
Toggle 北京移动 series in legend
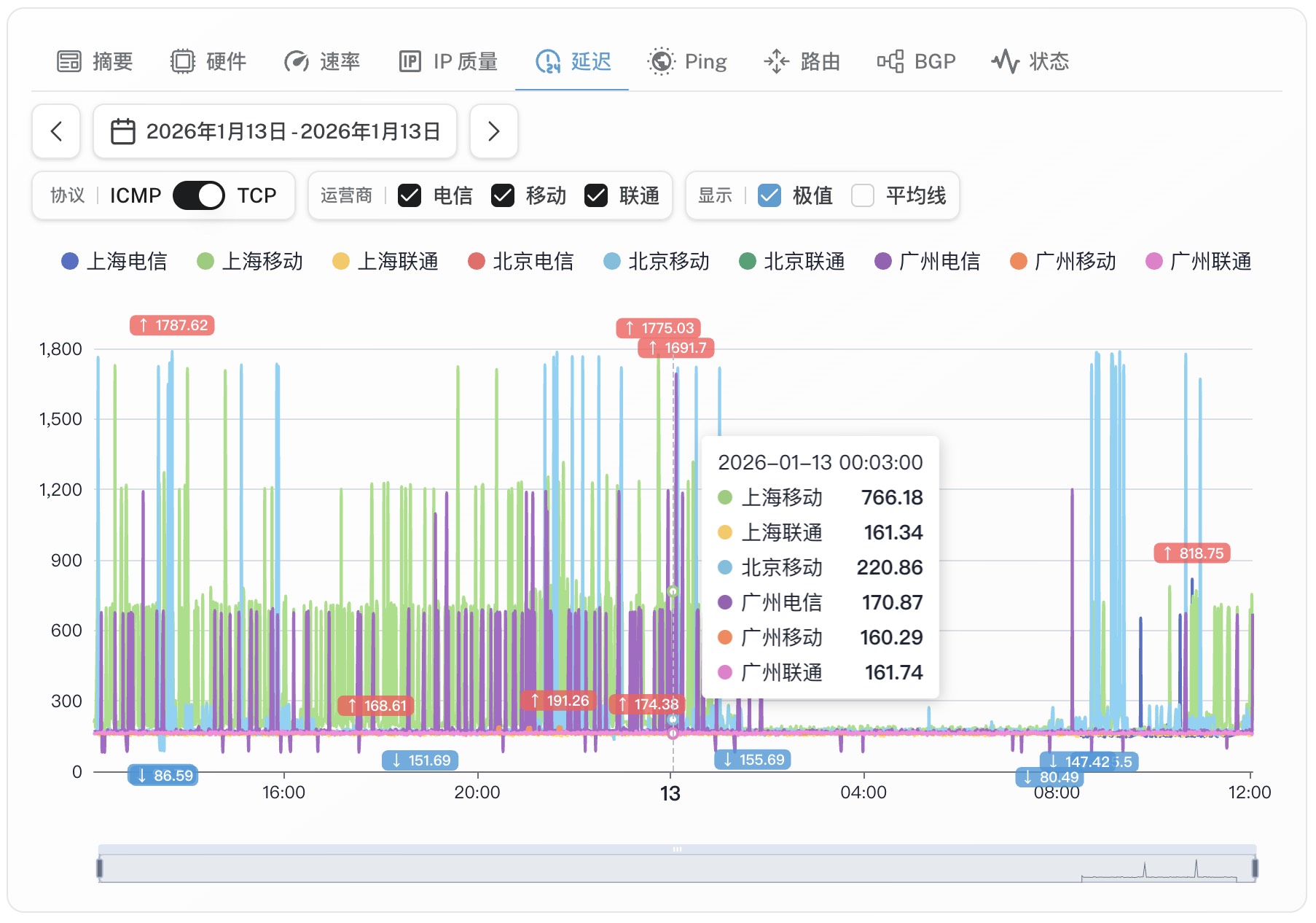[x=657, y=261]
